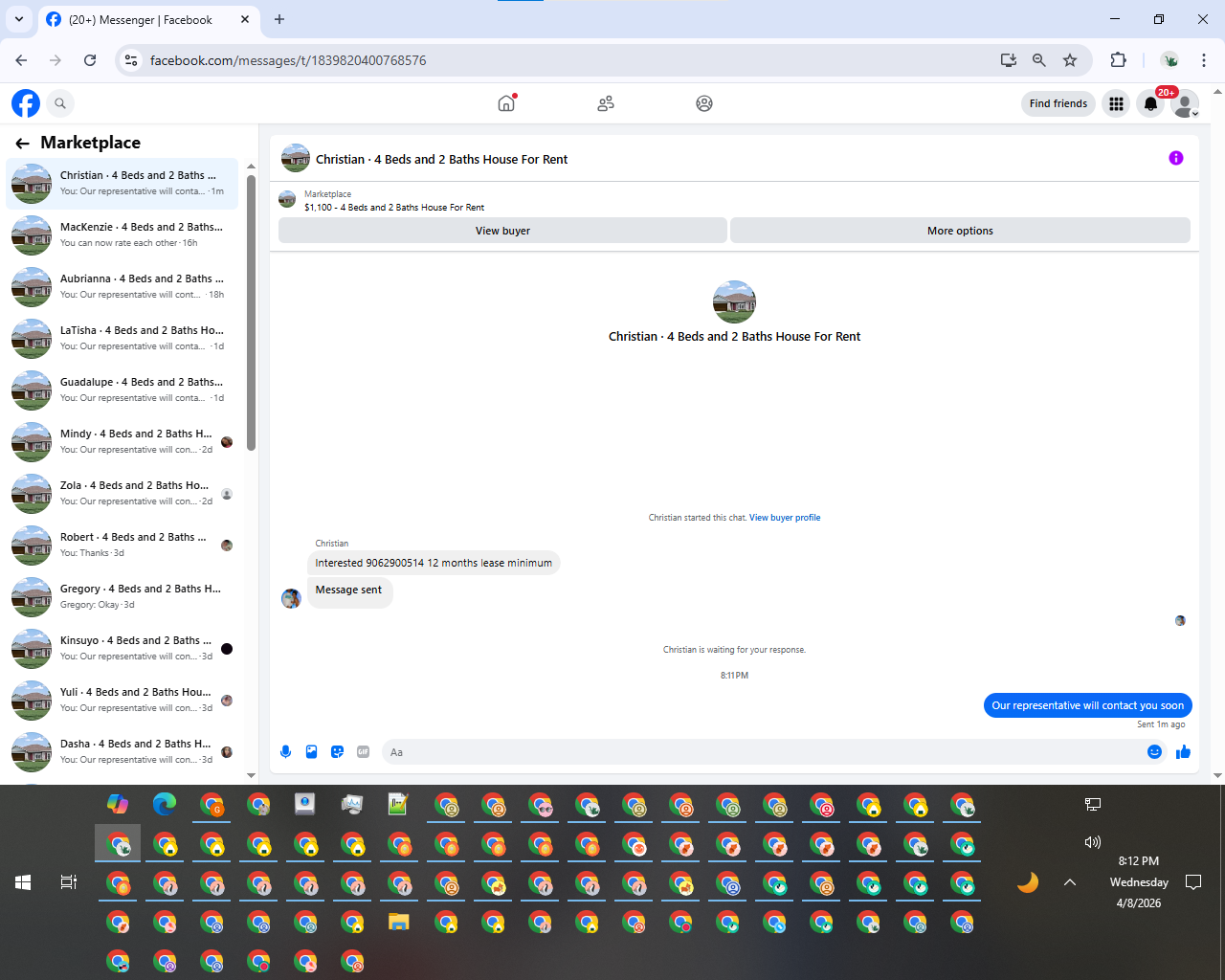Click the install app icon in address bar
This screenshot has width=1225, height=980.
1009,60
